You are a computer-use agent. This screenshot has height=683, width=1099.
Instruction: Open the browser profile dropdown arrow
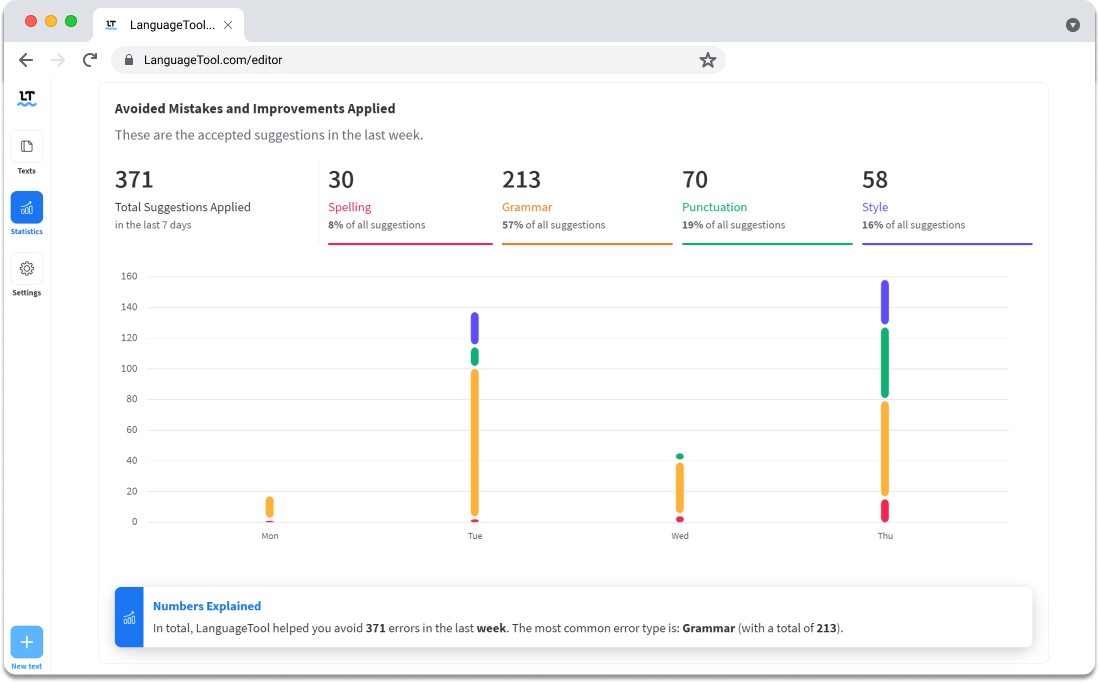click(1072, 25)
